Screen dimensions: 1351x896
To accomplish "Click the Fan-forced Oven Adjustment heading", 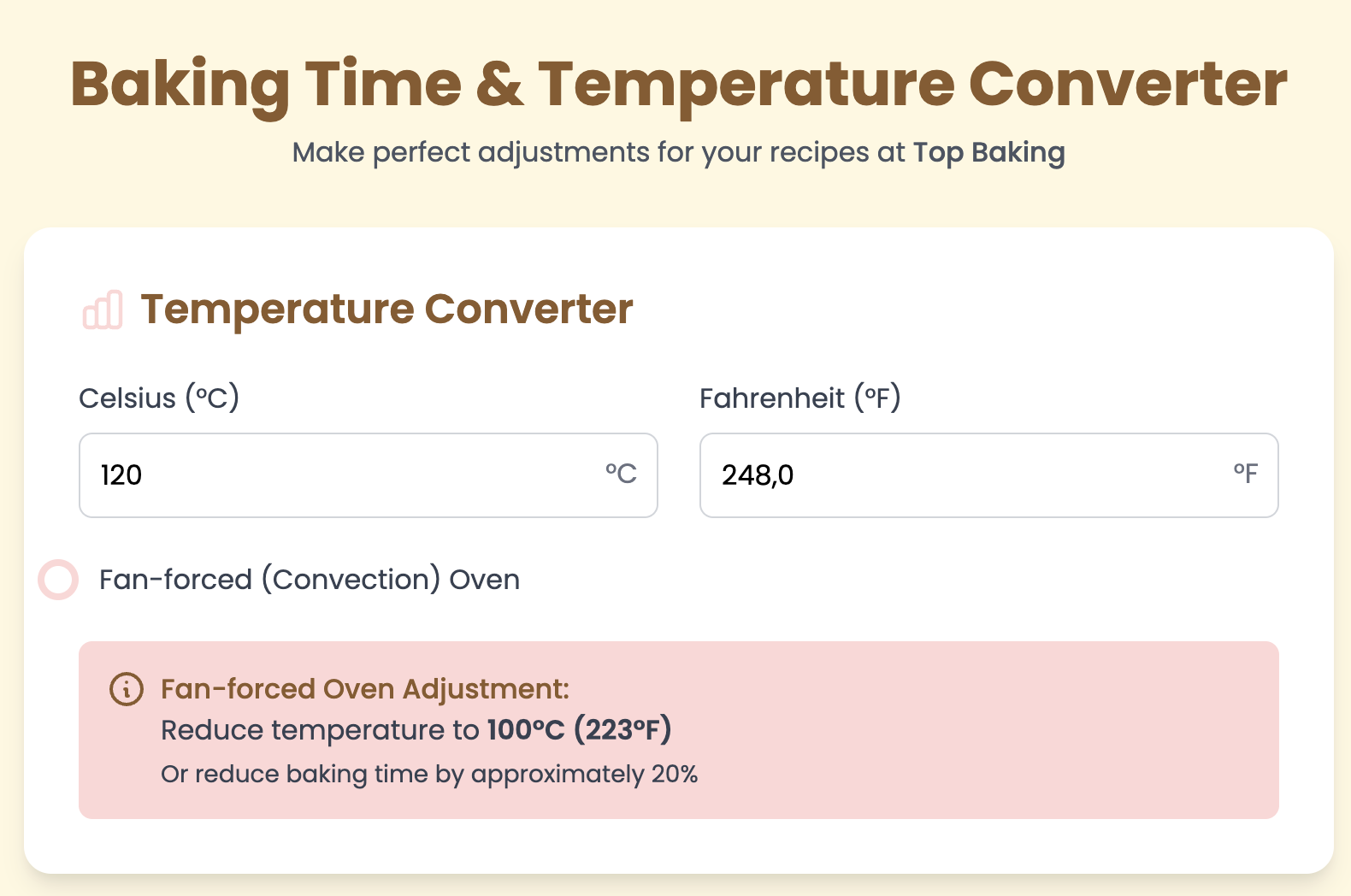I will [x=365, y=689].
